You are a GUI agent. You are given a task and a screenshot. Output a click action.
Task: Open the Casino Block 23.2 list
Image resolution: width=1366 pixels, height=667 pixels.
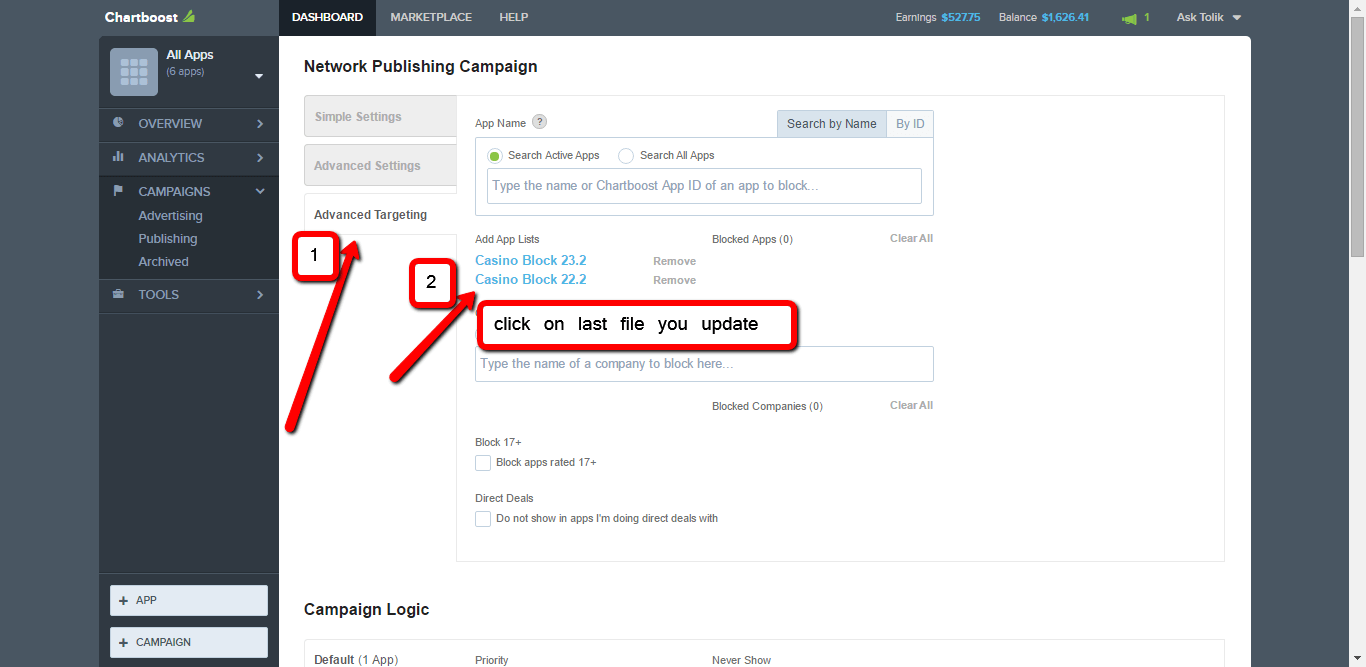click(531, 261)
